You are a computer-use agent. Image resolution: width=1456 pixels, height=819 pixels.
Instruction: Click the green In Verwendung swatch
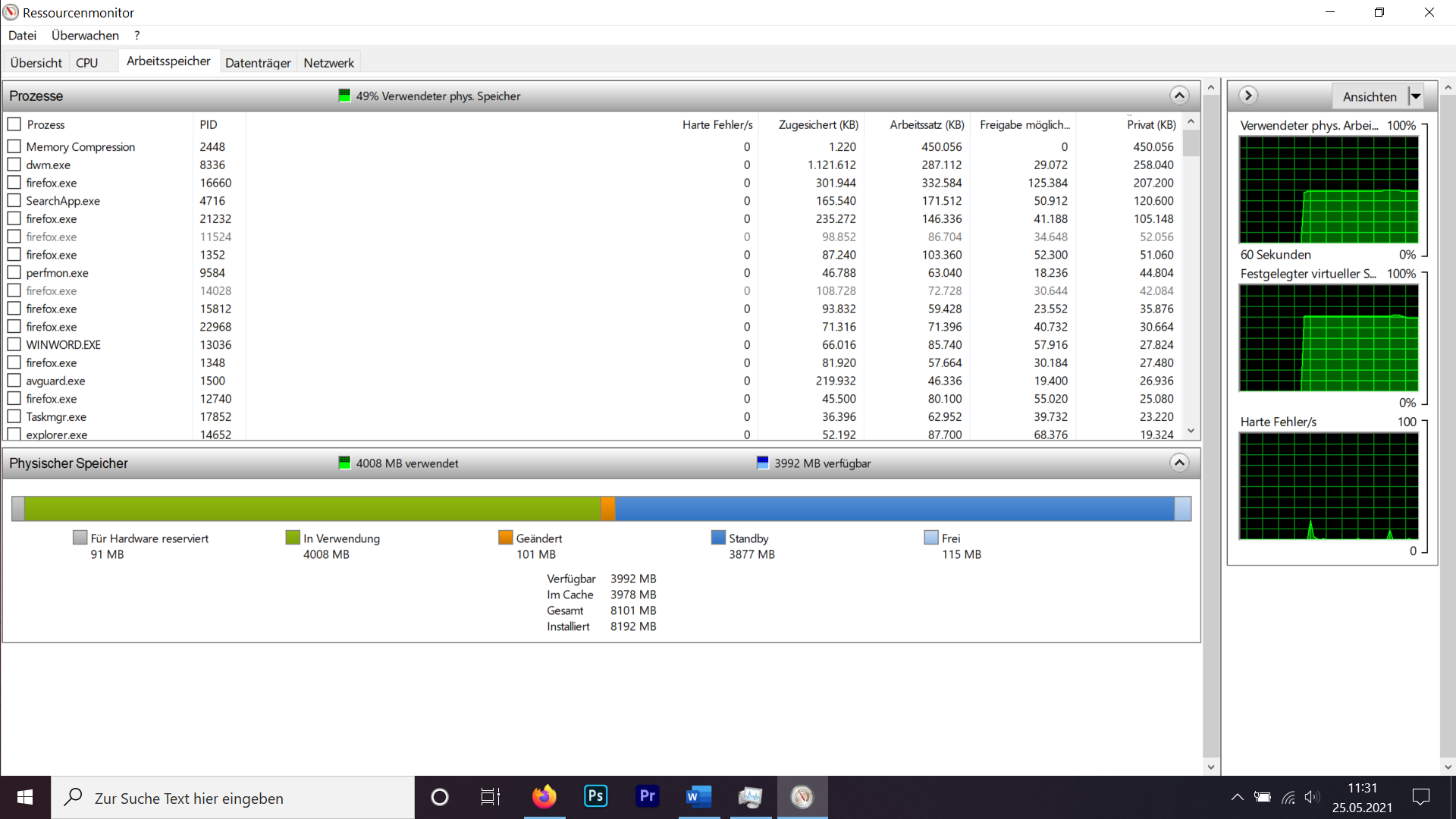click(x=293, y=538)
